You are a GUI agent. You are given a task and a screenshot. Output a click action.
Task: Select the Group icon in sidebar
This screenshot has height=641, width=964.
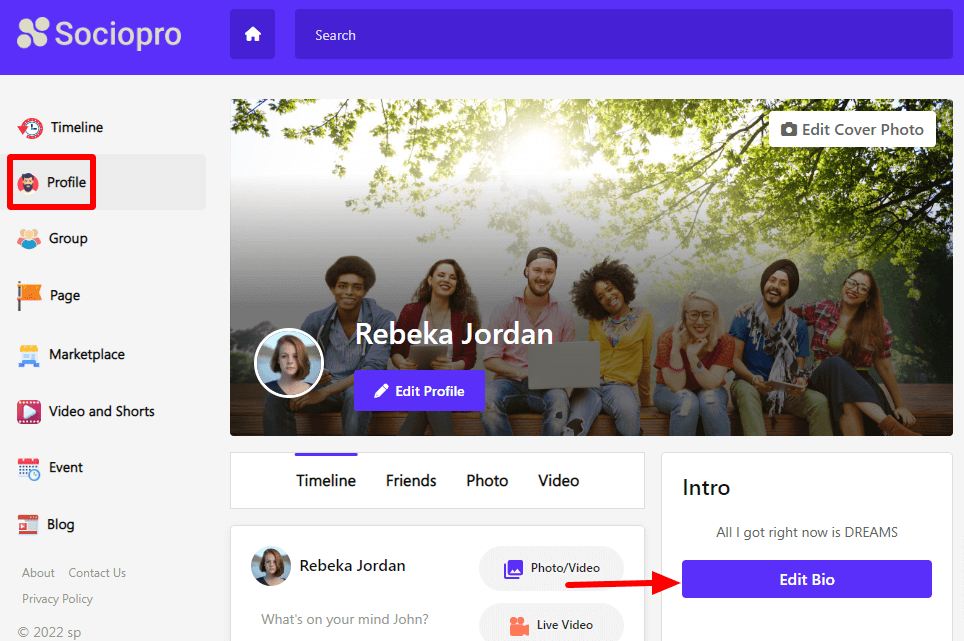click(x=29, y=239)
